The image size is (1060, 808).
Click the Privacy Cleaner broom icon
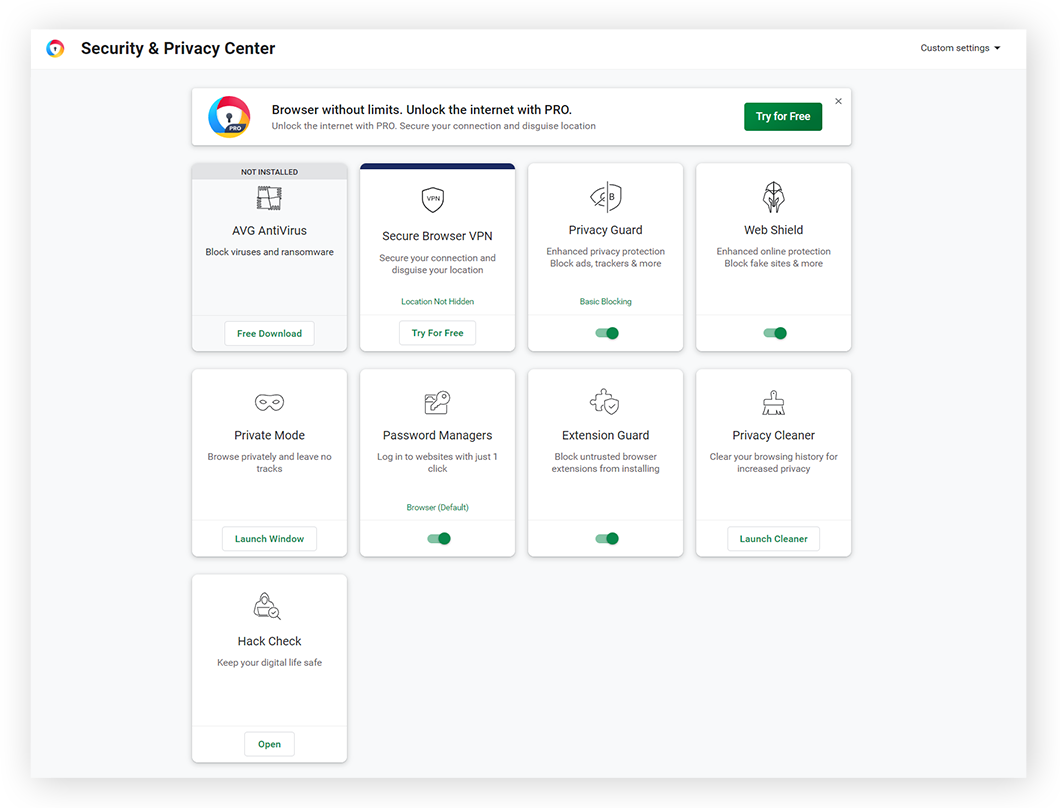[773, 402]
